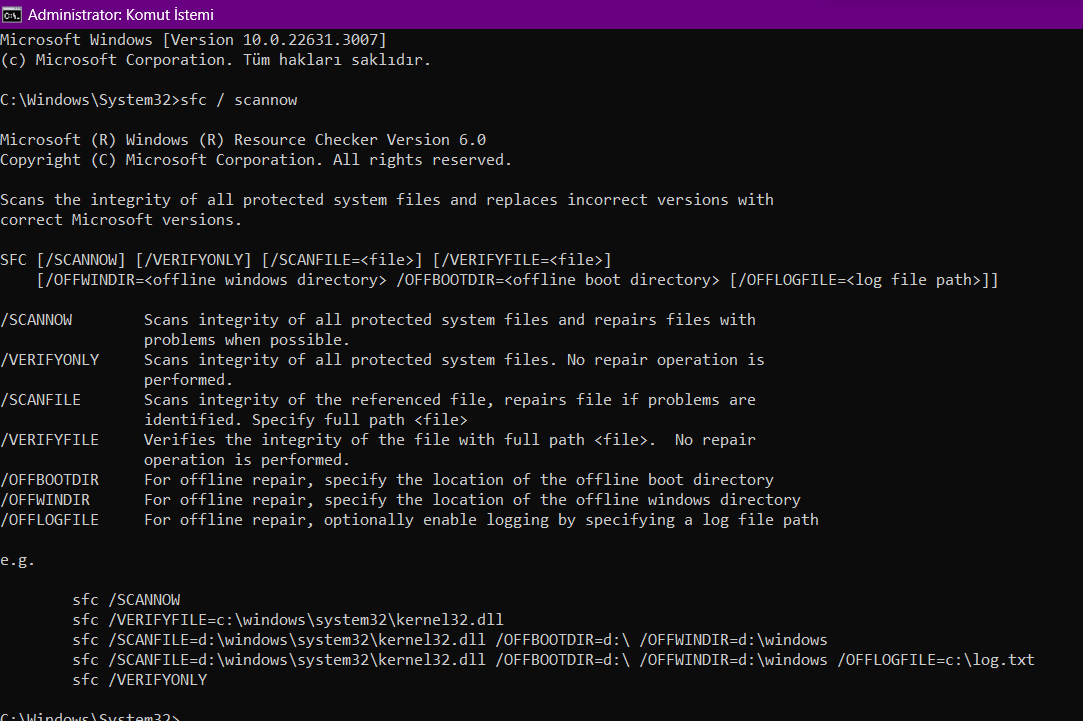
Task: Click the /OFFBOOTDIR entry in the options list
Action: [x=49, y=480]
